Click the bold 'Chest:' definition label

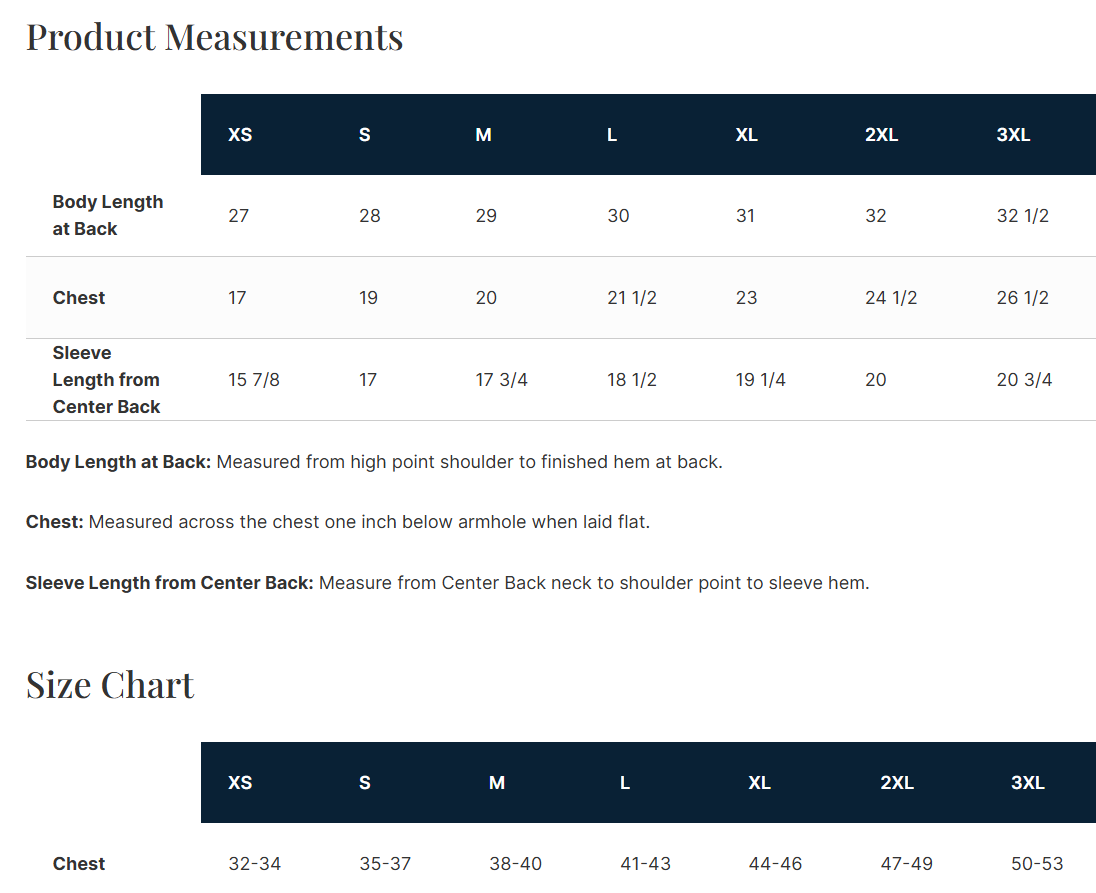pyautogui.click(x=54, y=522)
